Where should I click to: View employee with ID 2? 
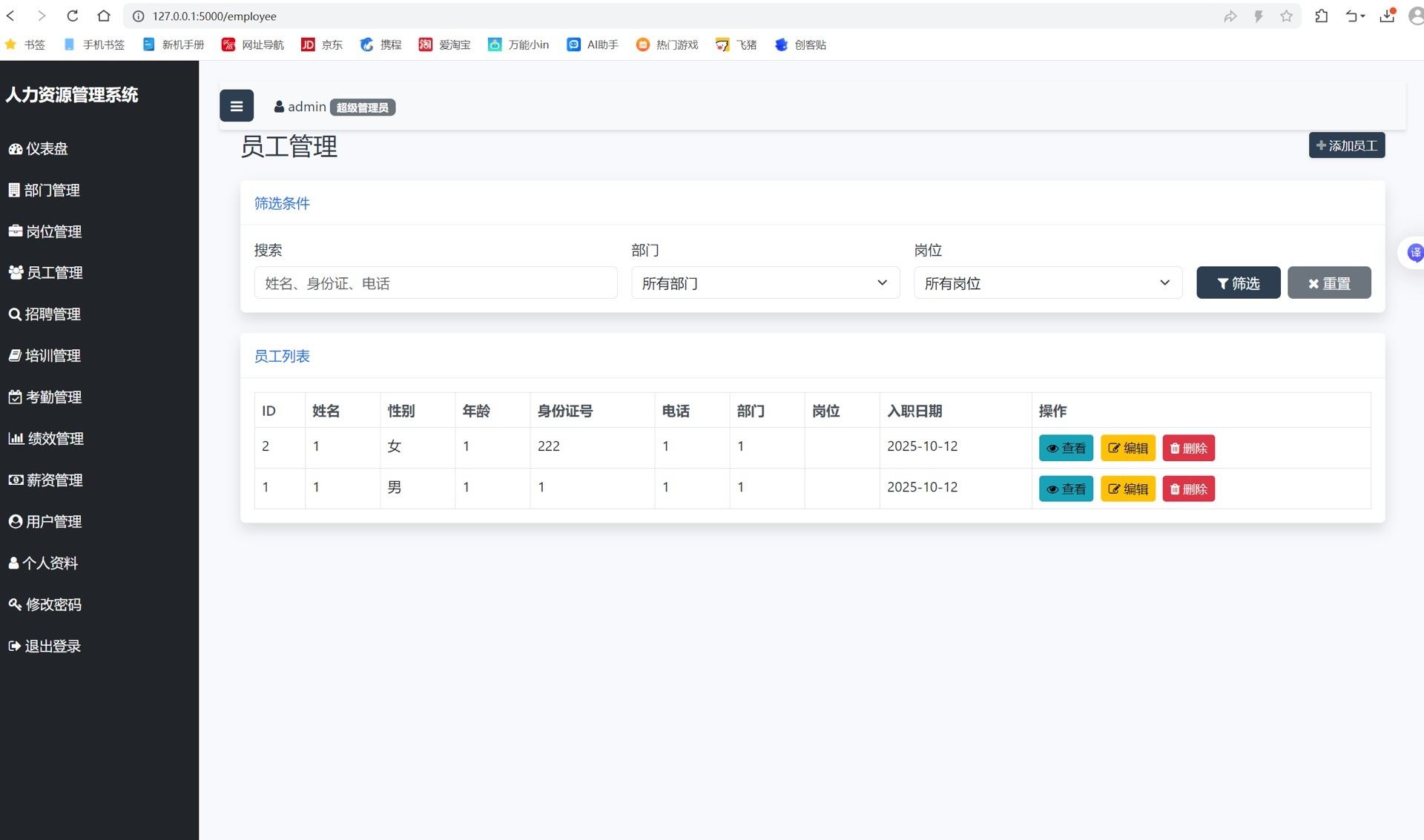(x=1065, y=448)
